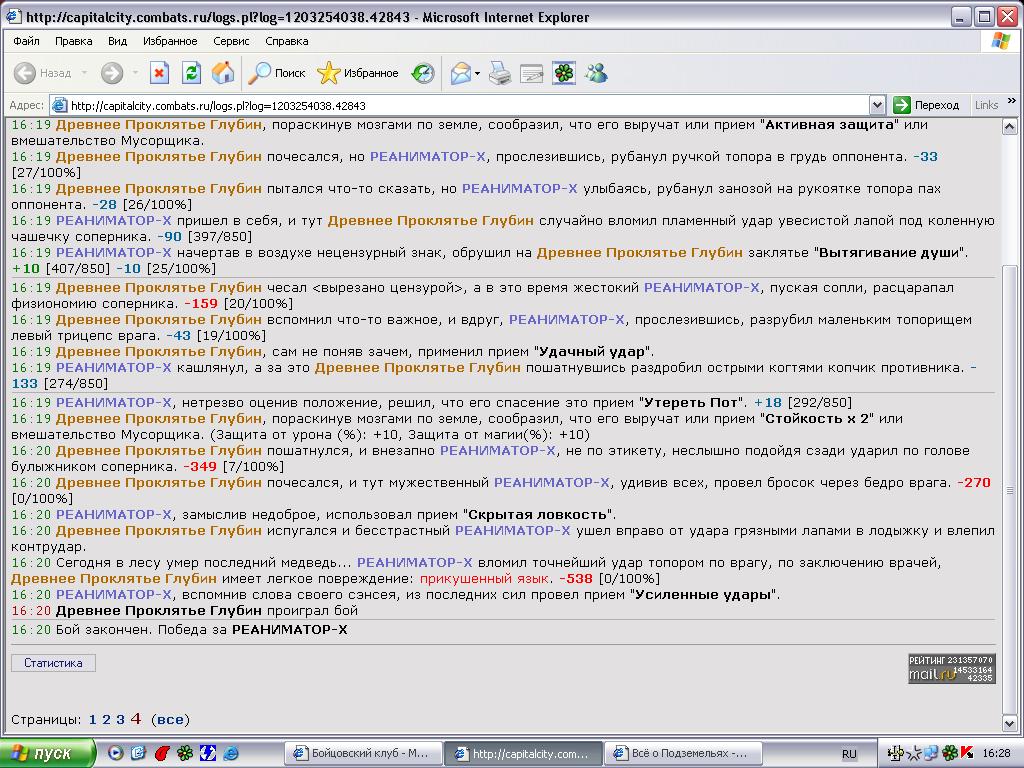Click Windows logo throbber icon
The height and width of the screenshot is (768, 1024).
[x=1000, y=41]
